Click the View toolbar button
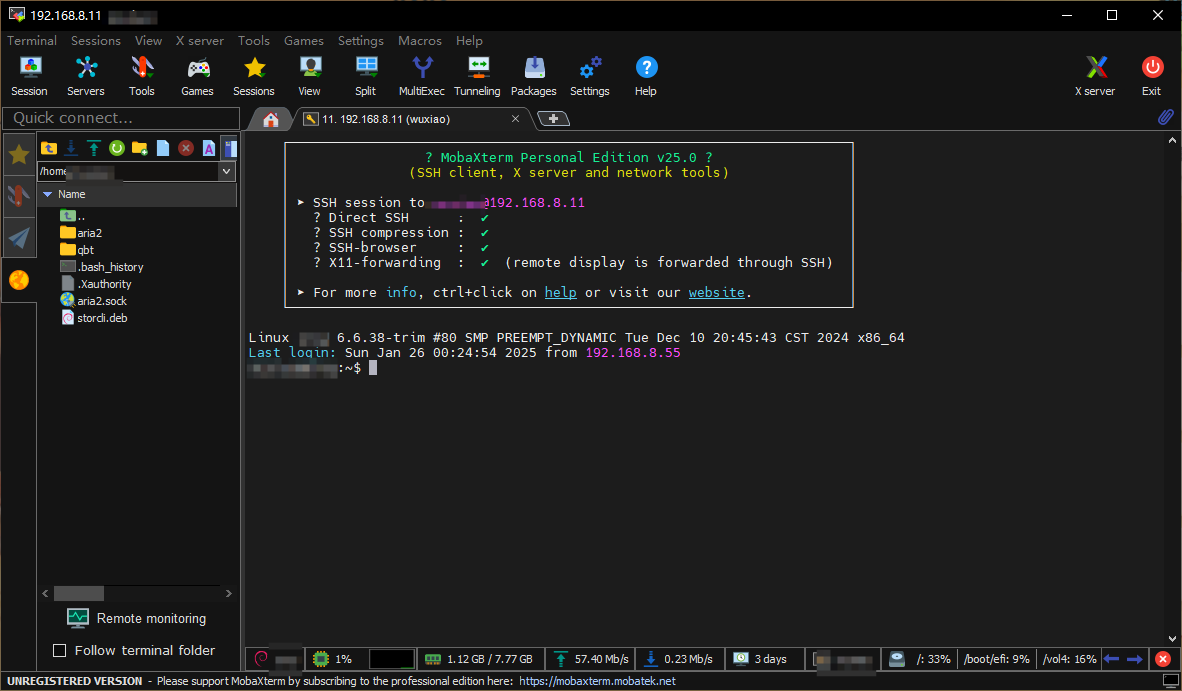 pos(310,76)
